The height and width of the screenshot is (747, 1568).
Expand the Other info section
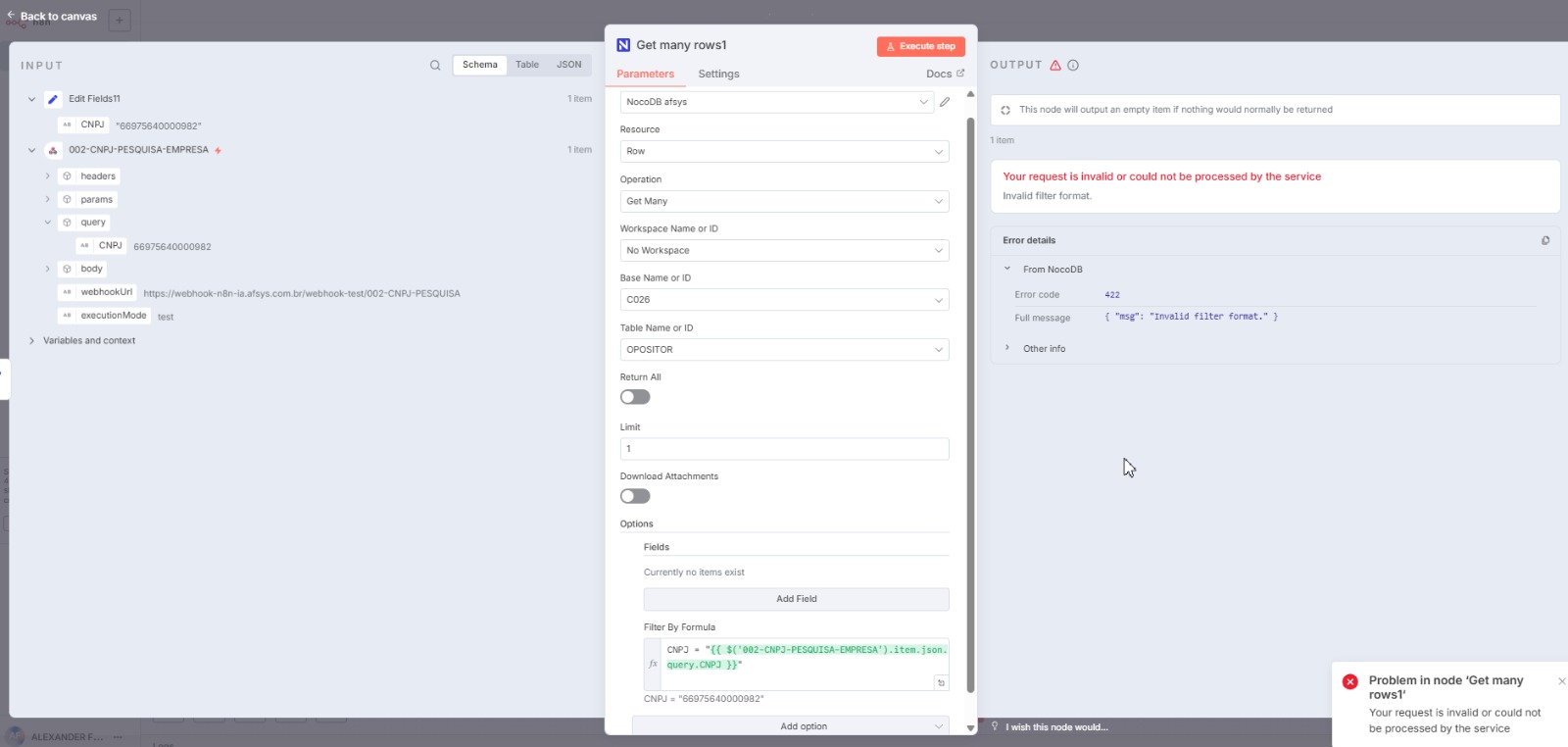coord(1007,348)
